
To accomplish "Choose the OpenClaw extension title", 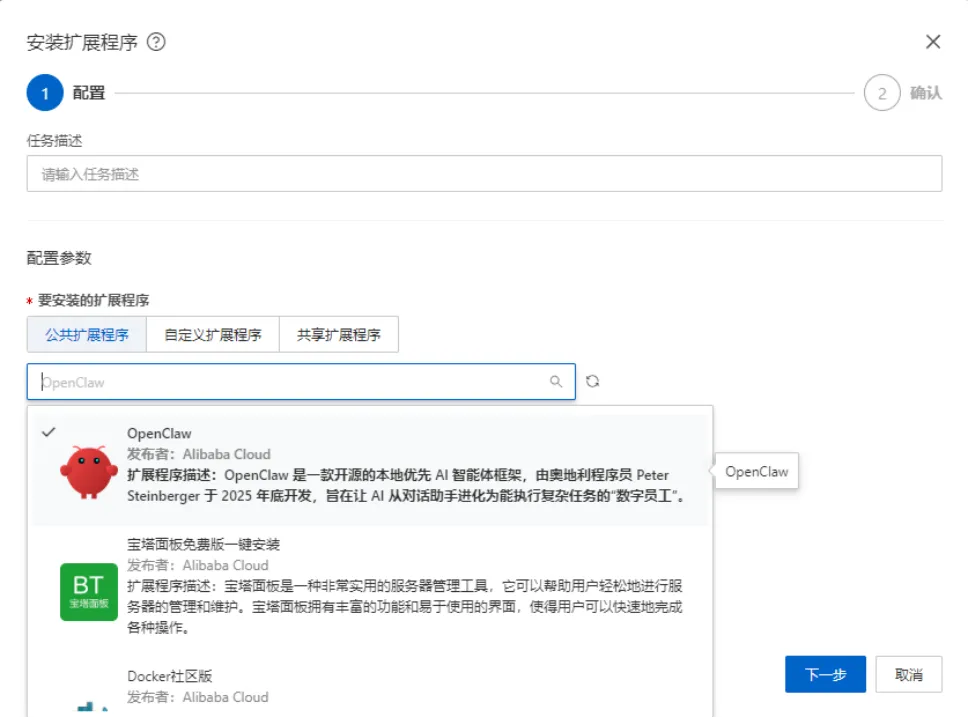I will tap(159, 434).
